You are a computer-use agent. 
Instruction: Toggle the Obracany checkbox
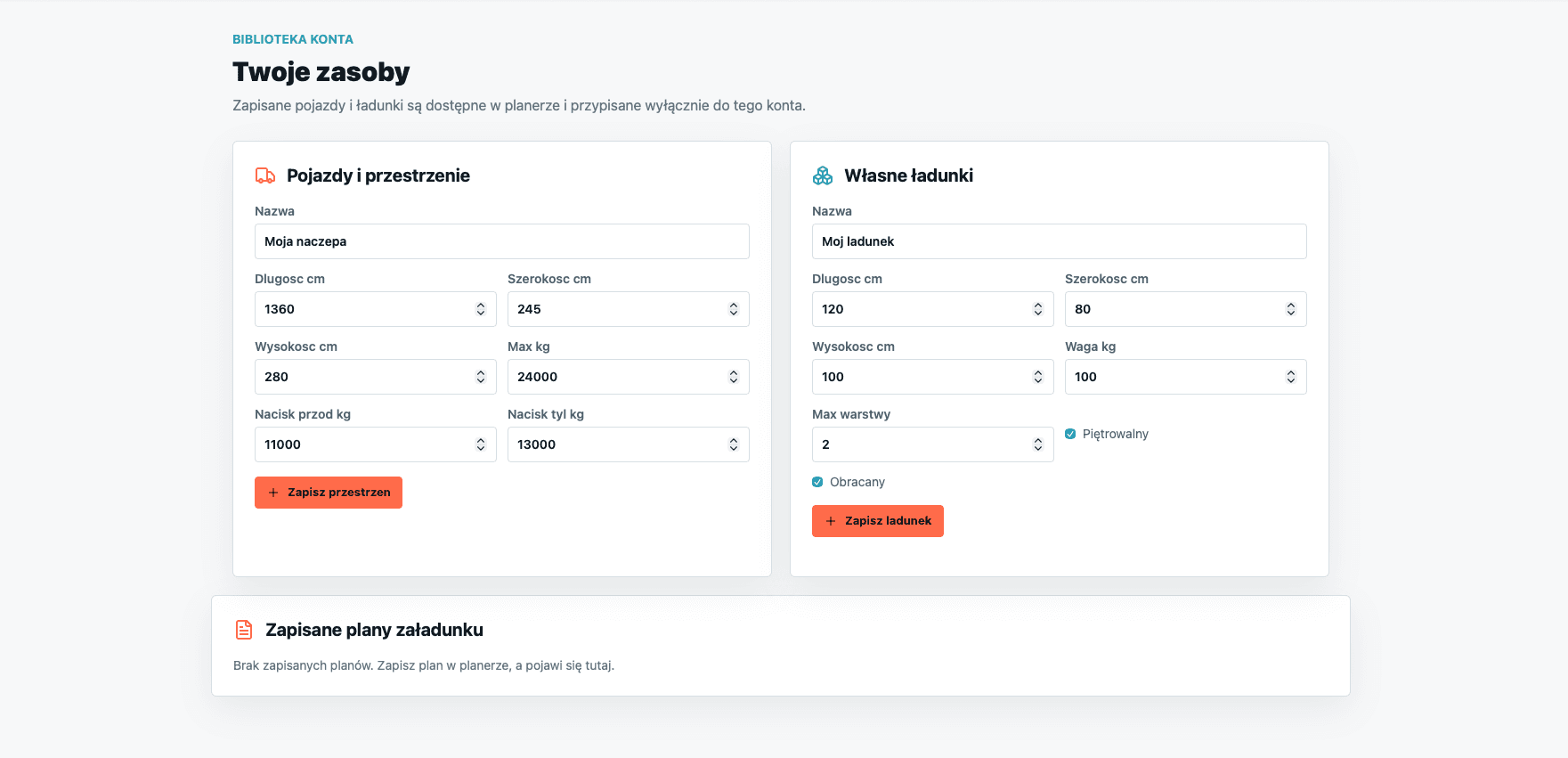pos(817,482)
